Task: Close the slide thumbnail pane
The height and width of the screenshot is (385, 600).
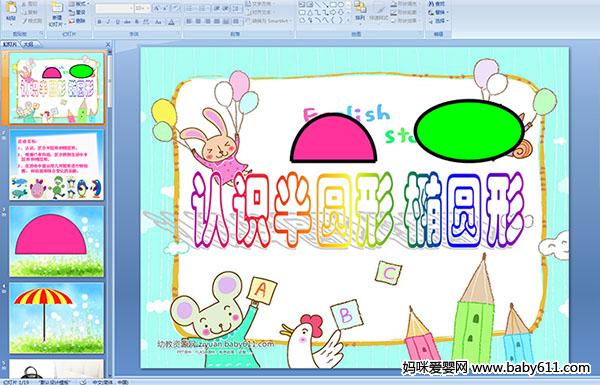Action: [108, 44]
